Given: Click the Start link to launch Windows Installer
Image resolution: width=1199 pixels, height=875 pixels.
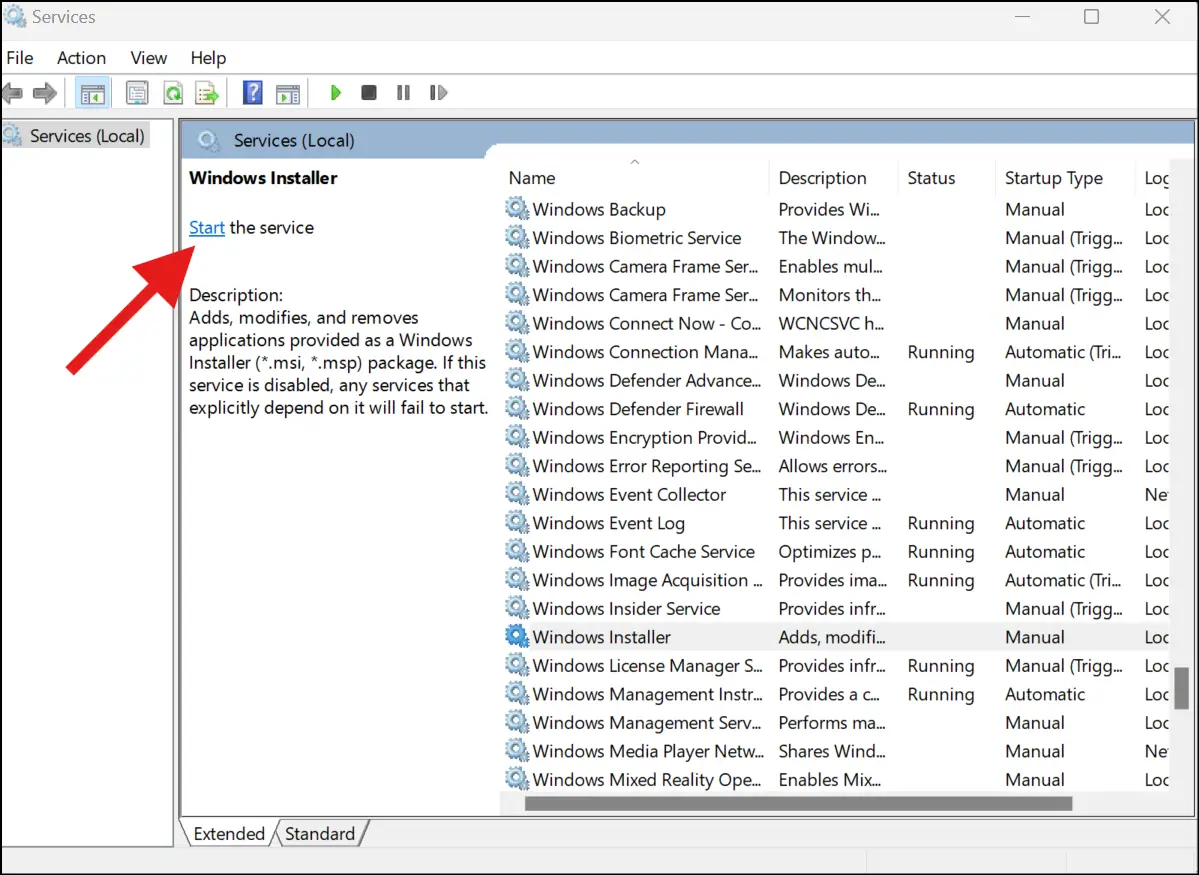Looking at the screenshot, I should (x=206, y=227).
